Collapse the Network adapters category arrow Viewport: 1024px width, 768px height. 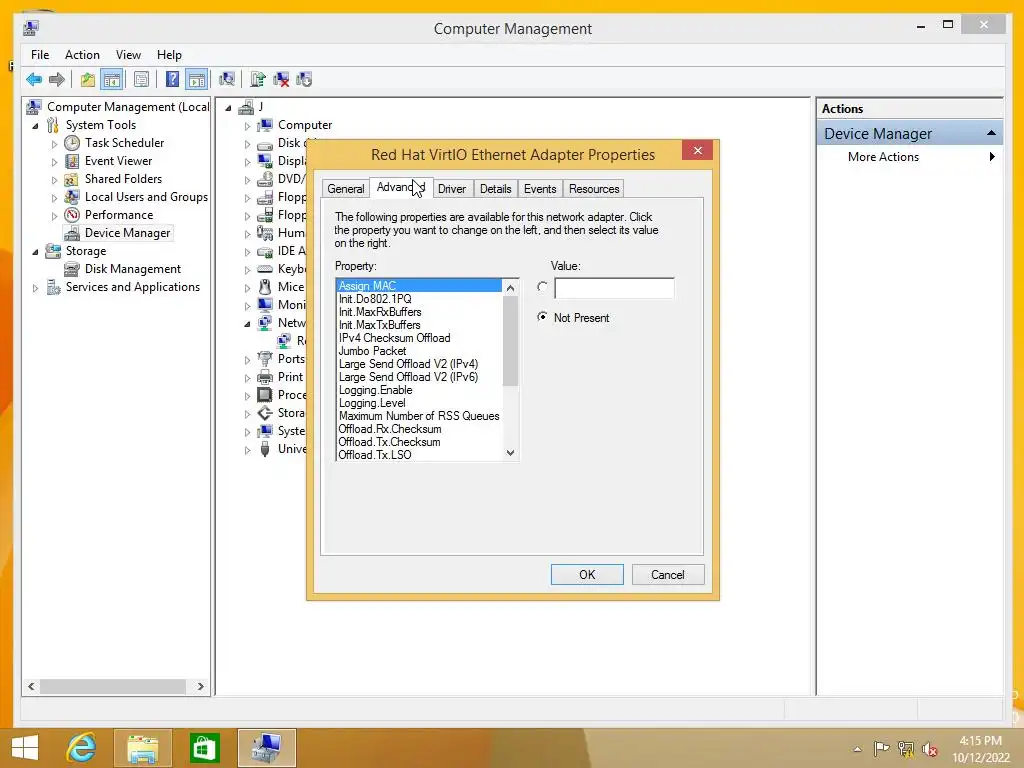tap(248, 323)
